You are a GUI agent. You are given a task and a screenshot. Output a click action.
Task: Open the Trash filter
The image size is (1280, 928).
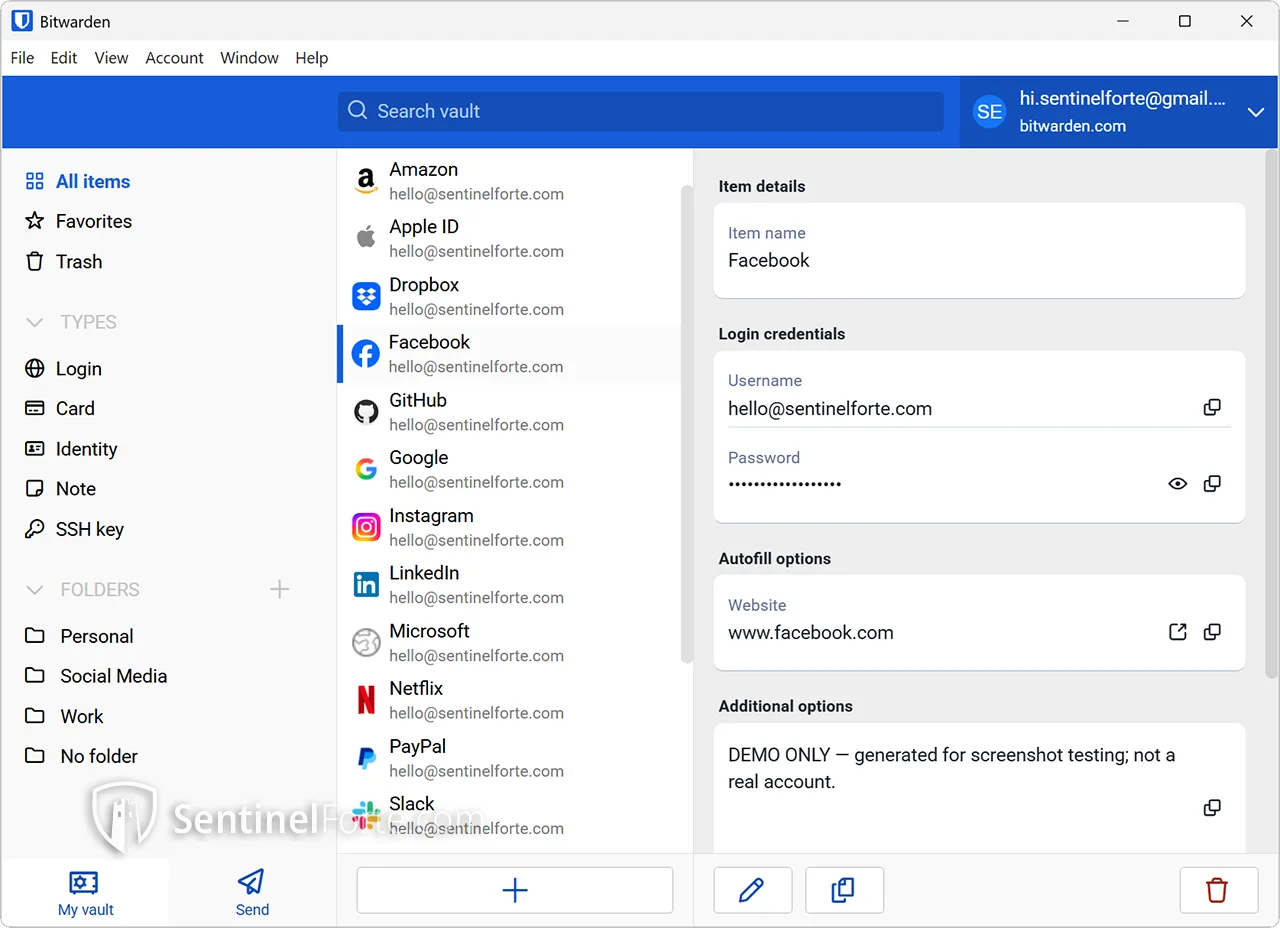point(64,262)
